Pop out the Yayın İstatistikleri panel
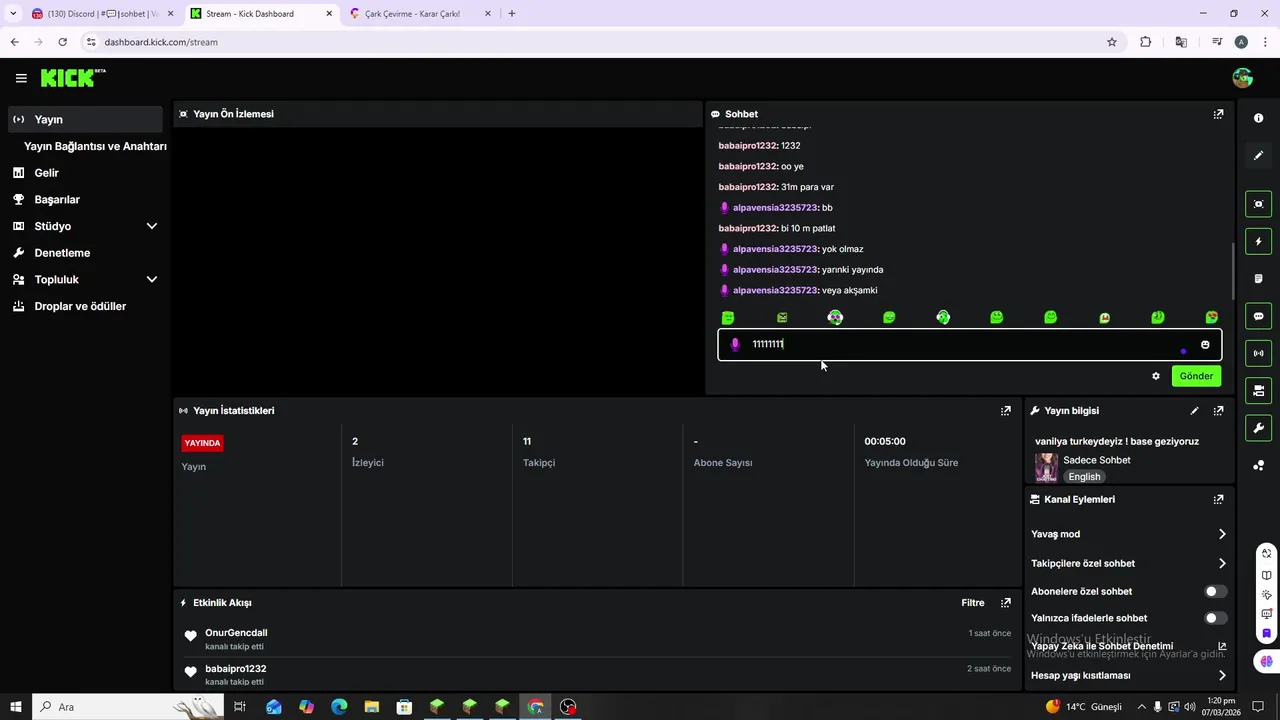The height and width of the screenshot is (720, 1280). pyautogui.click(x=1006, y=411)
